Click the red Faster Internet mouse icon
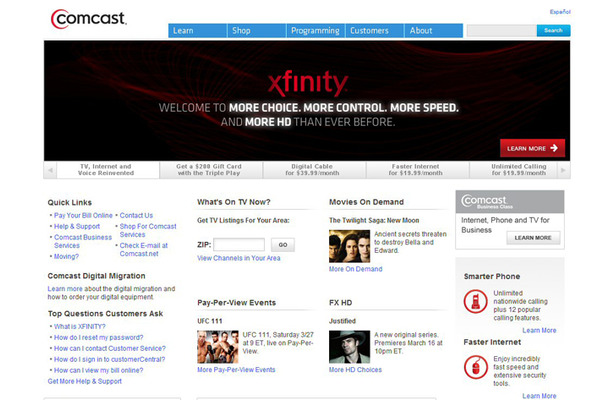The width and height of the screenshot is (610, 400). pyautogui.click(x=475, y=367)
